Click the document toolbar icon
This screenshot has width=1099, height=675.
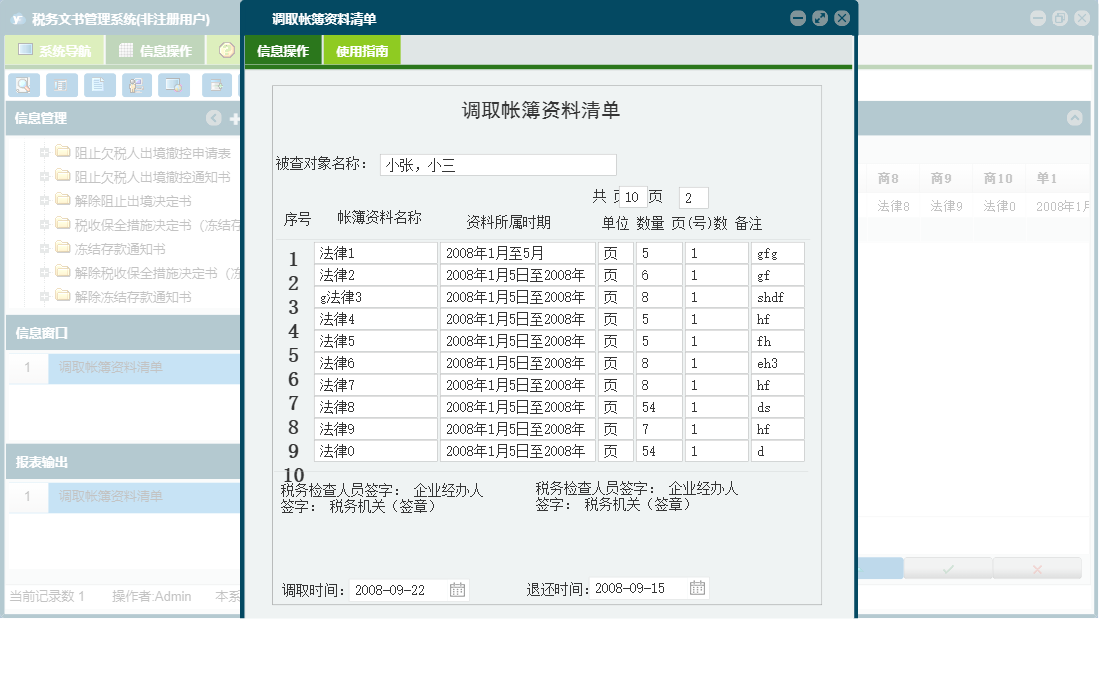(x=98, y=84)
